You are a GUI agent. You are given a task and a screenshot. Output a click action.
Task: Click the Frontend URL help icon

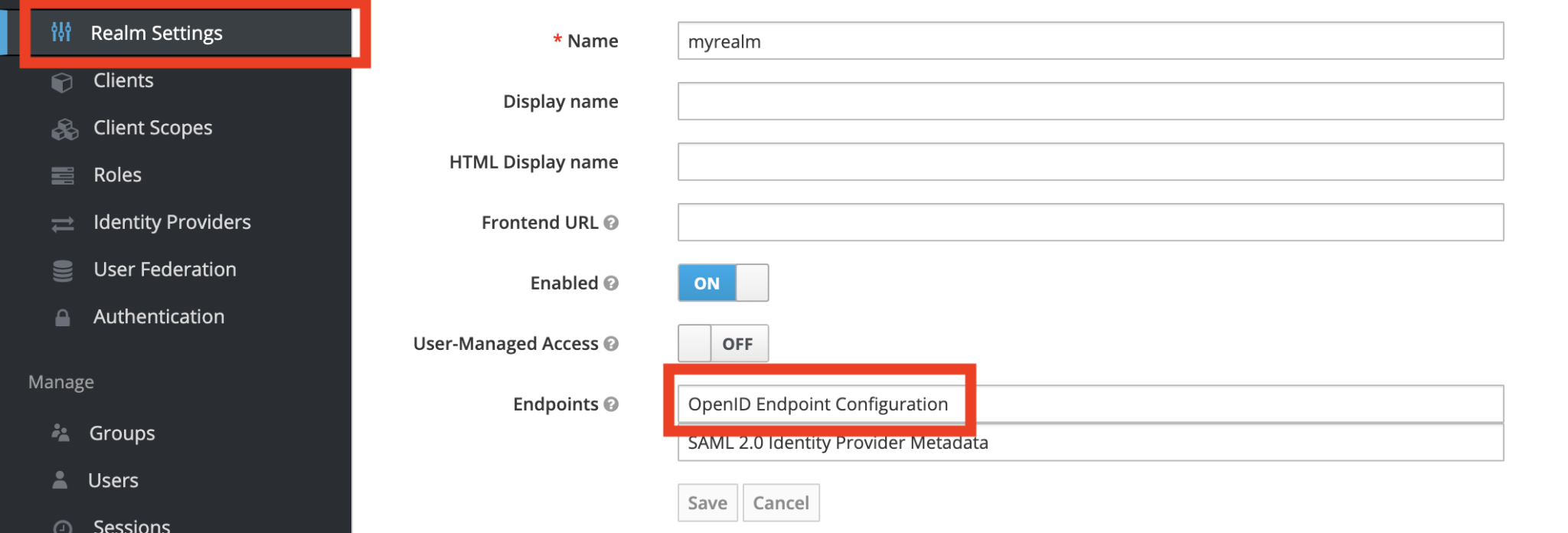click(x=611, y=223)
